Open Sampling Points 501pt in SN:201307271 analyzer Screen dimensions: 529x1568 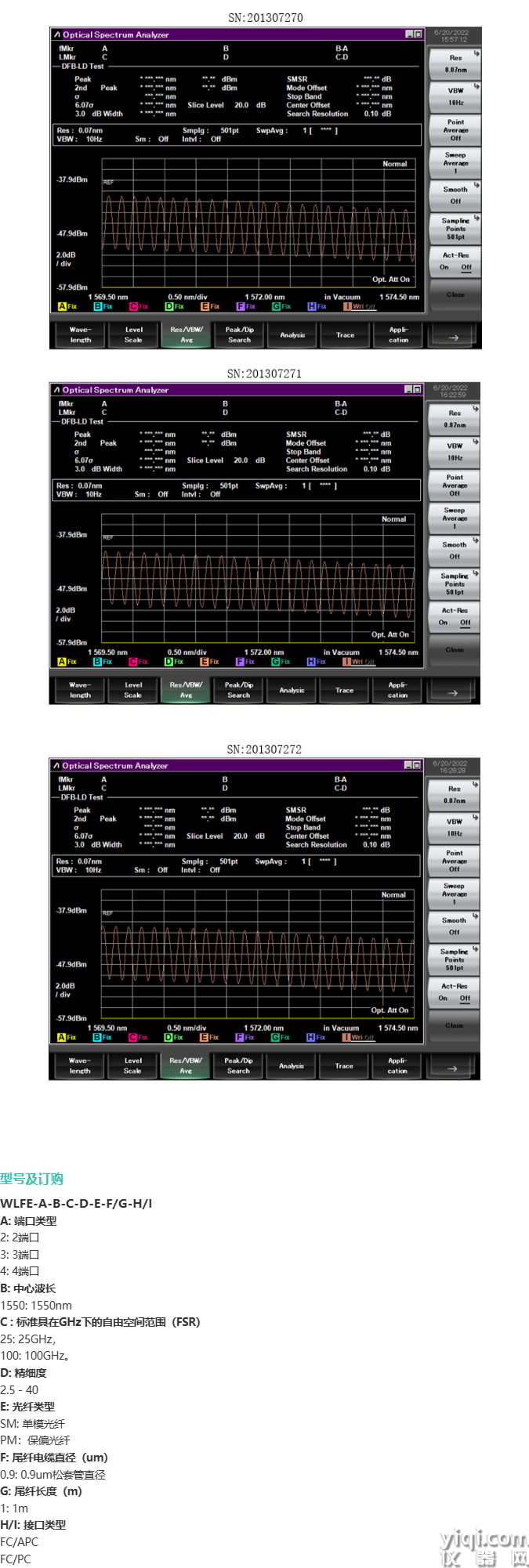click(x=455, y=584)
